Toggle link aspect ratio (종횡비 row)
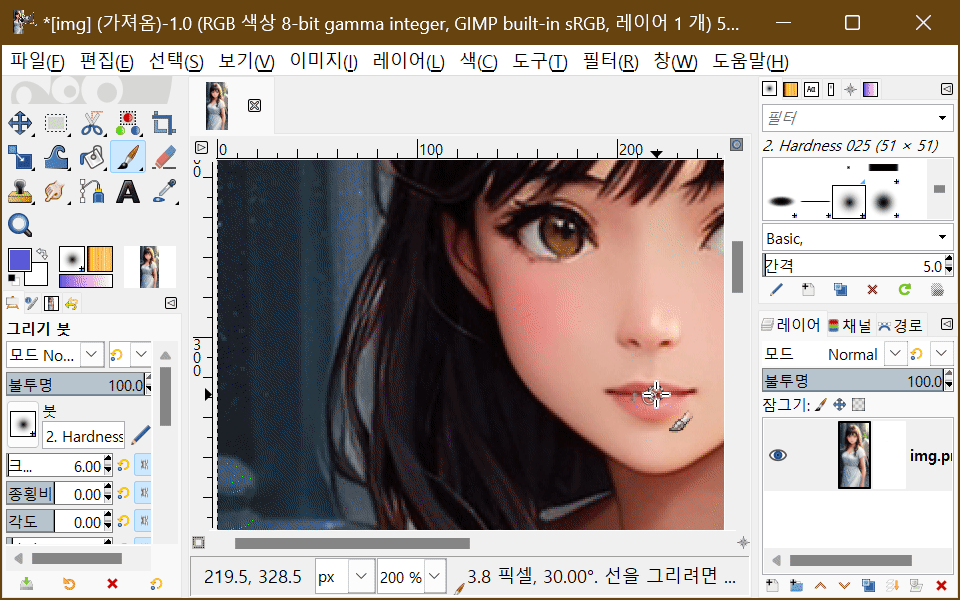The image size is (960, 600). [144, 493]
